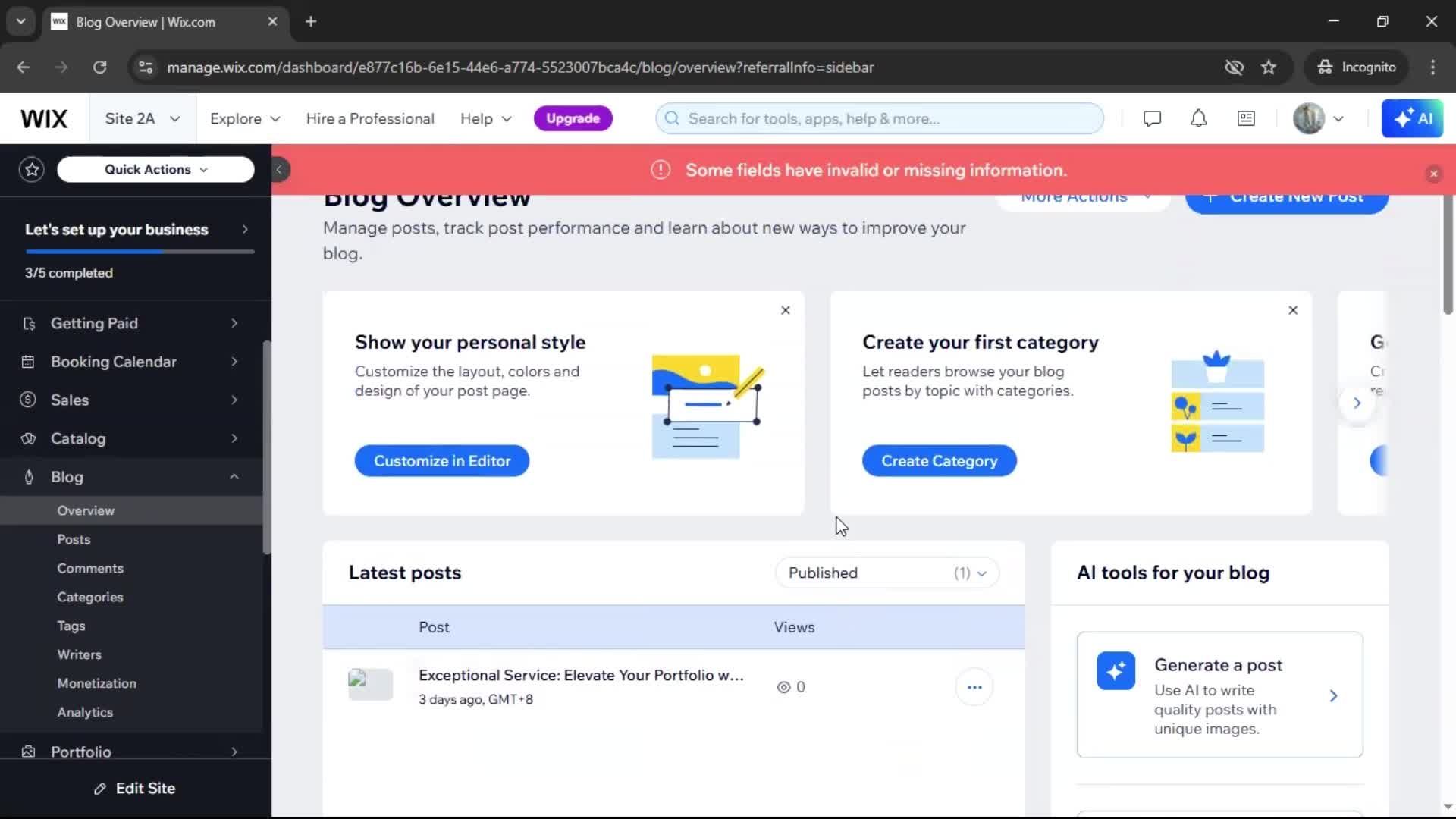
Task: Open the Generate a post AI tool
Action: pyautogui.click(x=1219, y=695)
